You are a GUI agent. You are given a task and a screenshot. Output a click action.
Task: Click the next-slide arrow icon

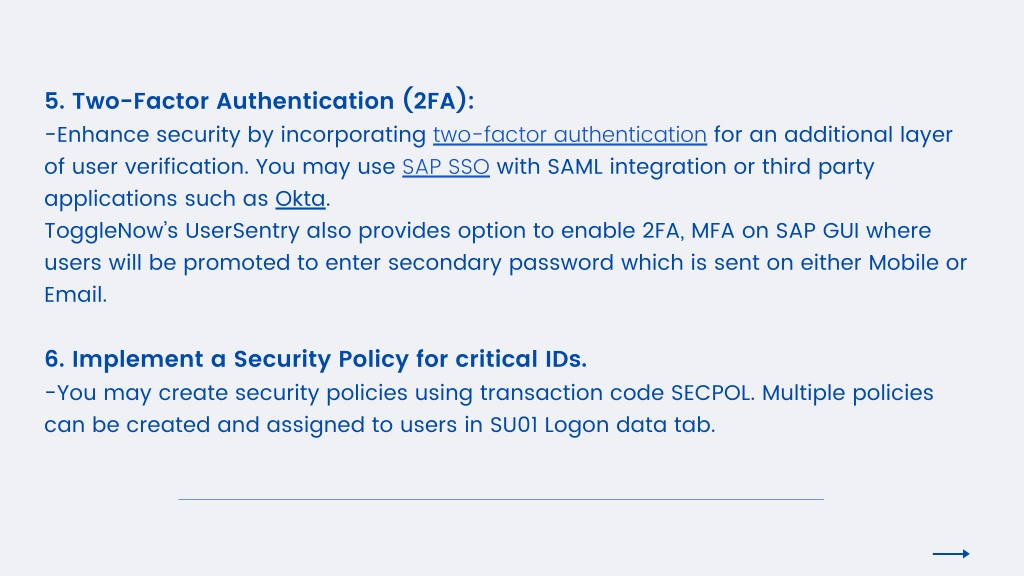[x=951, y=554]
